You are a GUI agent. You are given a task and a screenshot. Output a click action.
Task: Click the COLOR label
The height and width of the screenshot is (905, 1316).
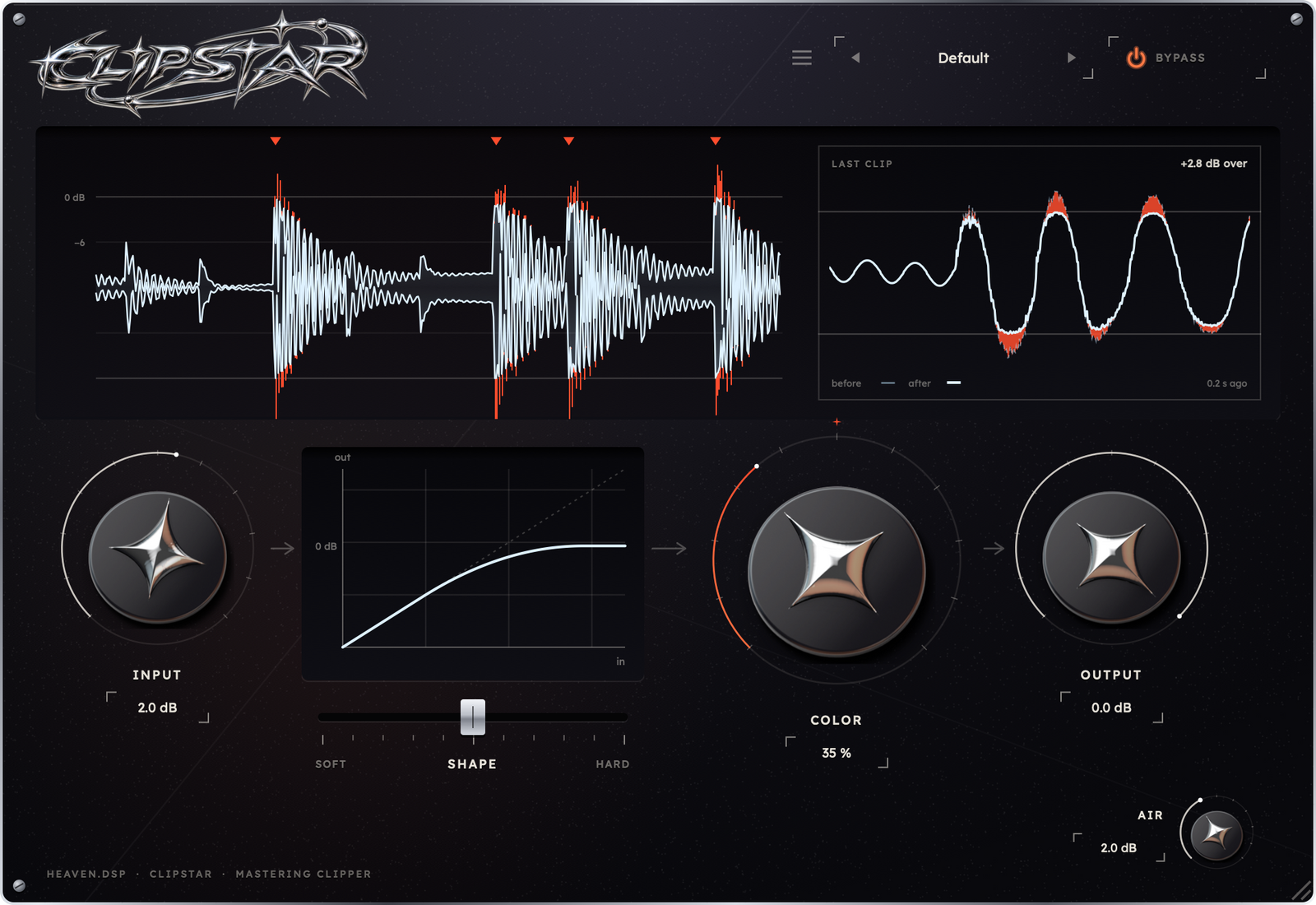[x=836, y=720]
